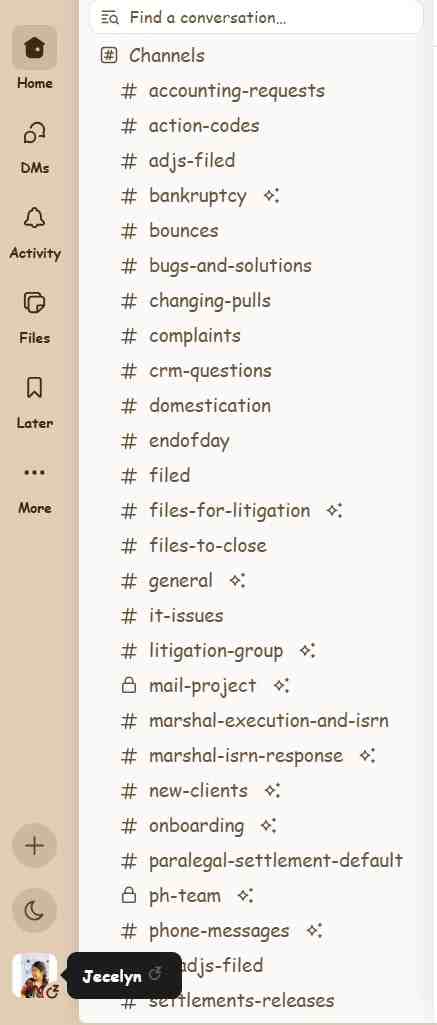Click into the Find a conversation field
Image resolution: width=437 pixels, height=1025 pixels.
[x=256, y=17]
